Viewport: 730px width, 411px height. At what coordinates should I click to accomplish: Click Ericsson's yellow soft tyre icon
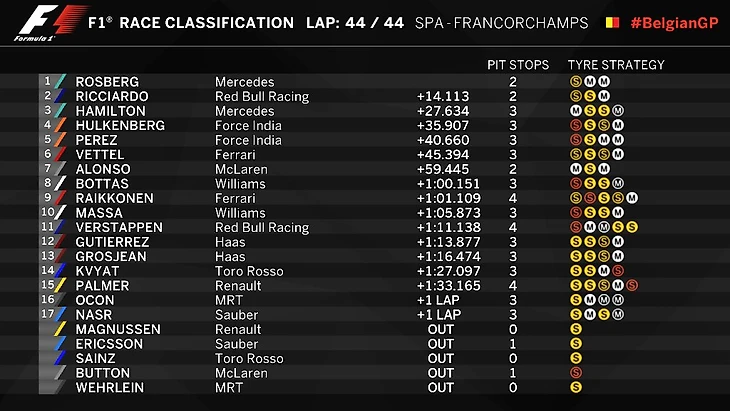click(575, 344)
